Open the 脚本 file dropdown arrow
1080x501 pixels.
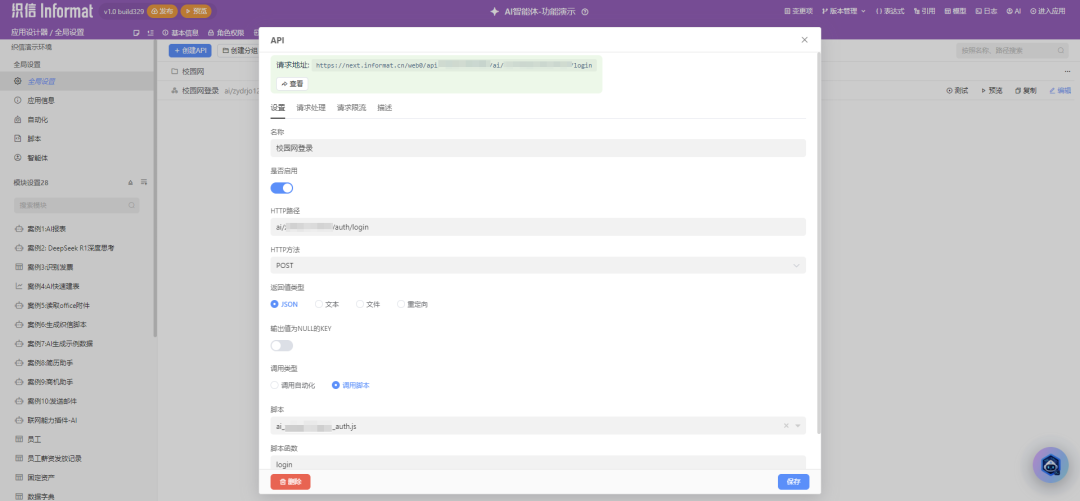[798, 426]
